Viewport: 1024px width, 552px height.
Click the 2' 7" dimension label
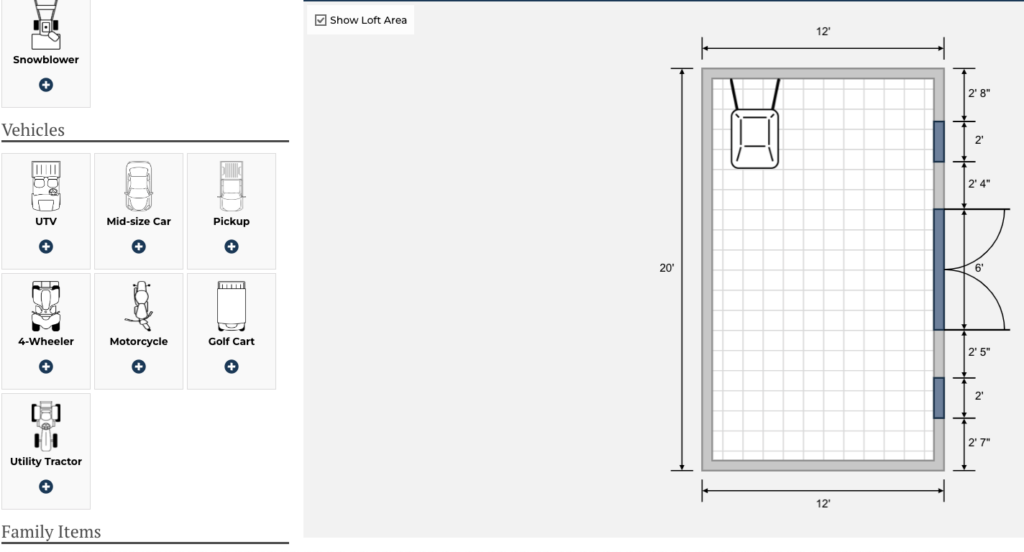coord(979,443)
